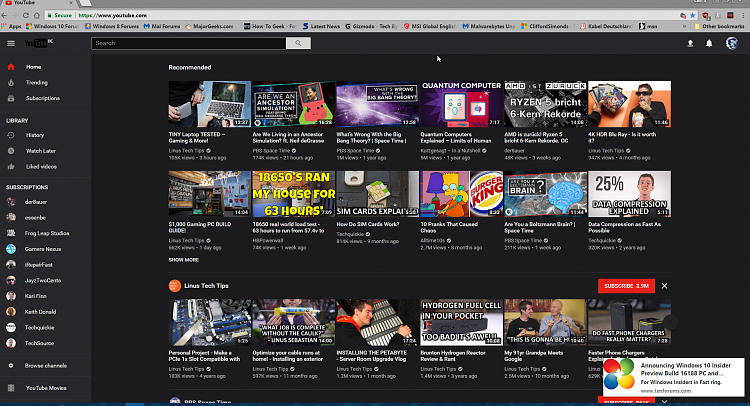
Task: Click the Trending flame icon
Action: coord(11,83)
